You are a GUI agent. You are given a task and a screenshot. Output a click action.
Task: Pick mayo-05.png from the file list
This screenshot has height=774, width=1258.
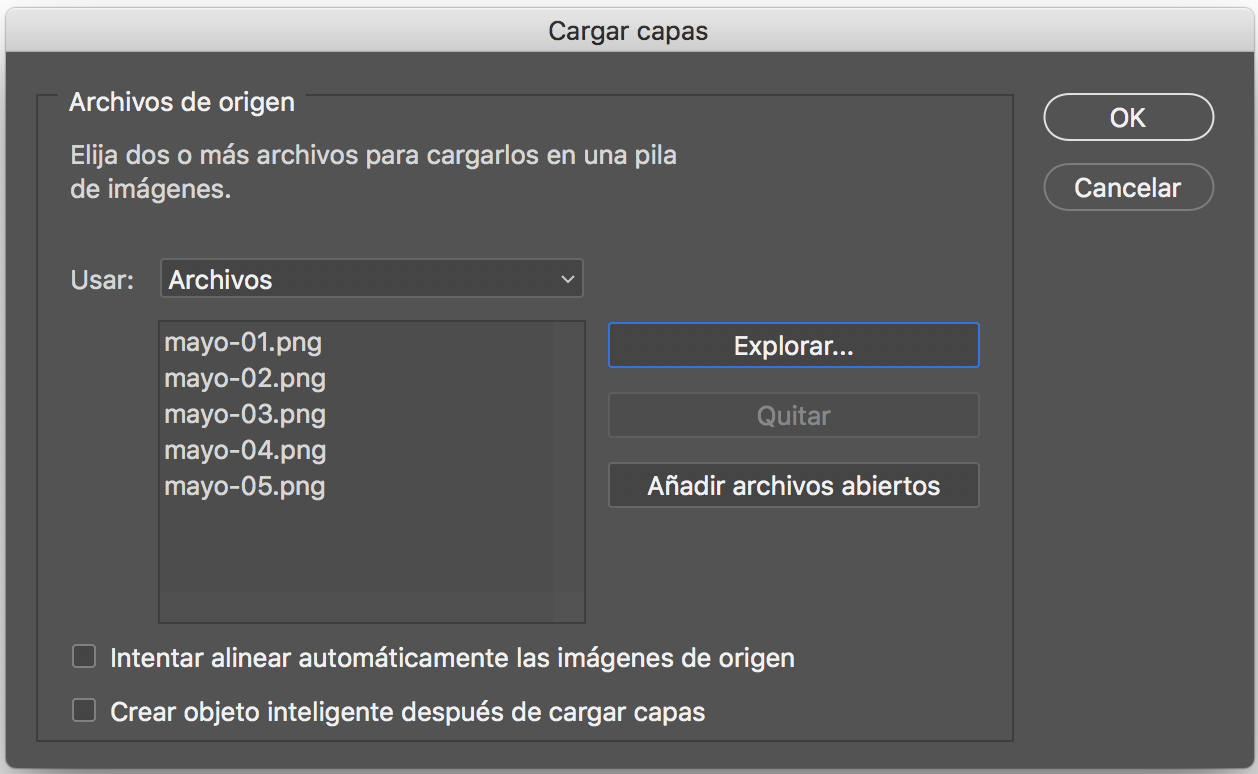245,487
